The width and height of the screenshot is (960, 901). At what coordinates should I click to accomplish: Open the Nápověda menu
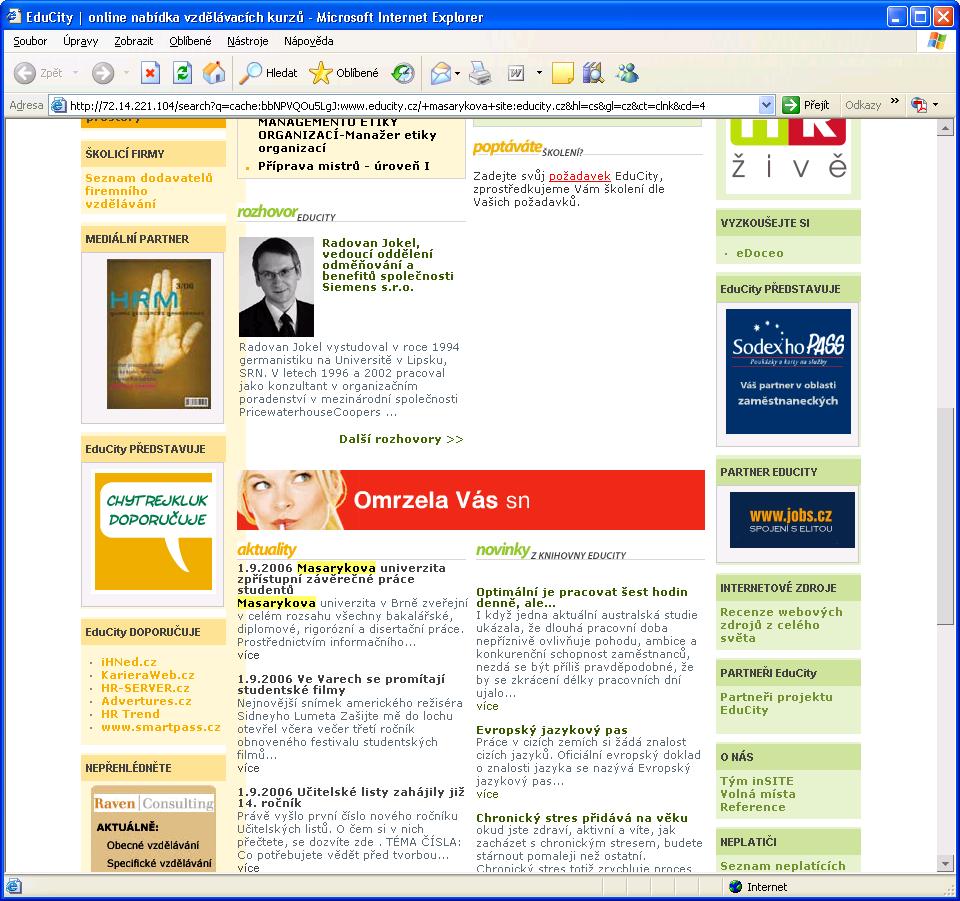coord(309,41)
